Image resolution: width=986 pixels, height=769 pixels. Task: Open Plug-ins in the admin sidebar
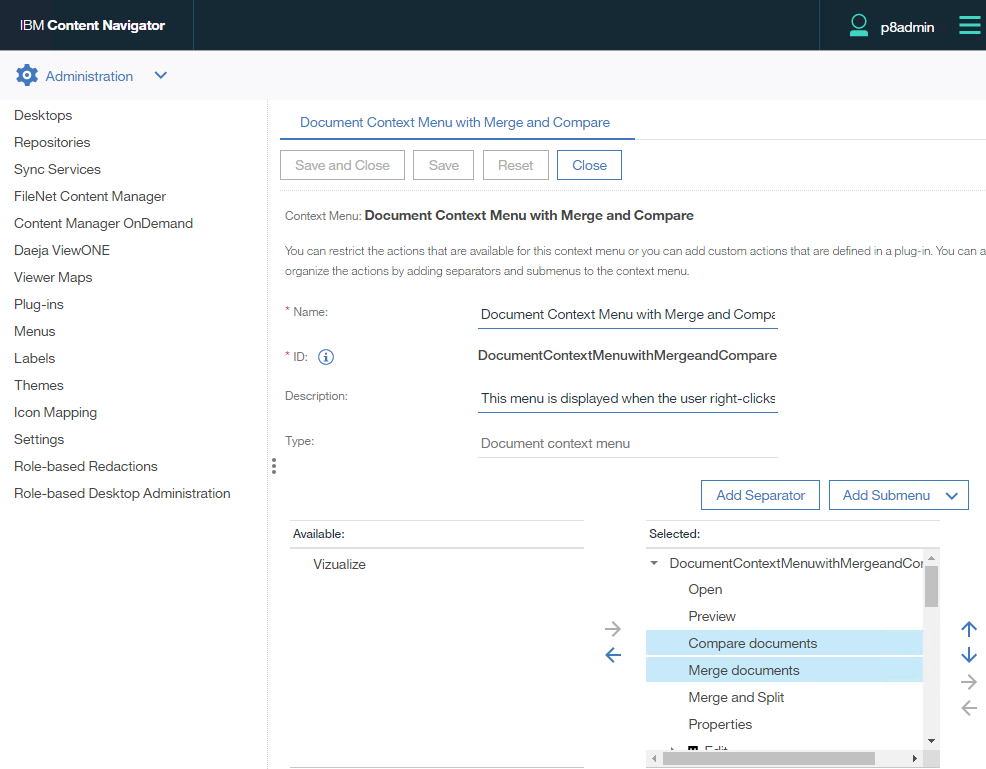[x=39, y=304]
